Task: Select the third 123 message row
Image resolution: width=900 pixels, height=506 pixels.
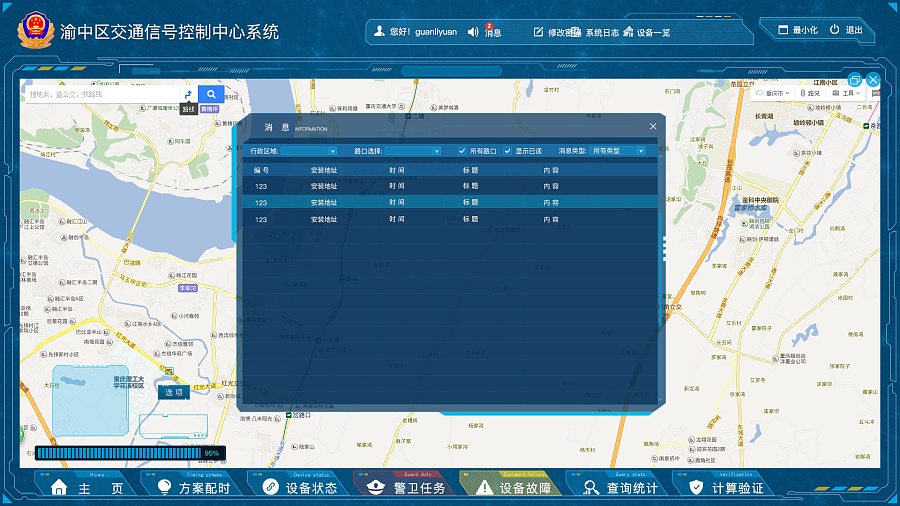Action: pos(449,219)
